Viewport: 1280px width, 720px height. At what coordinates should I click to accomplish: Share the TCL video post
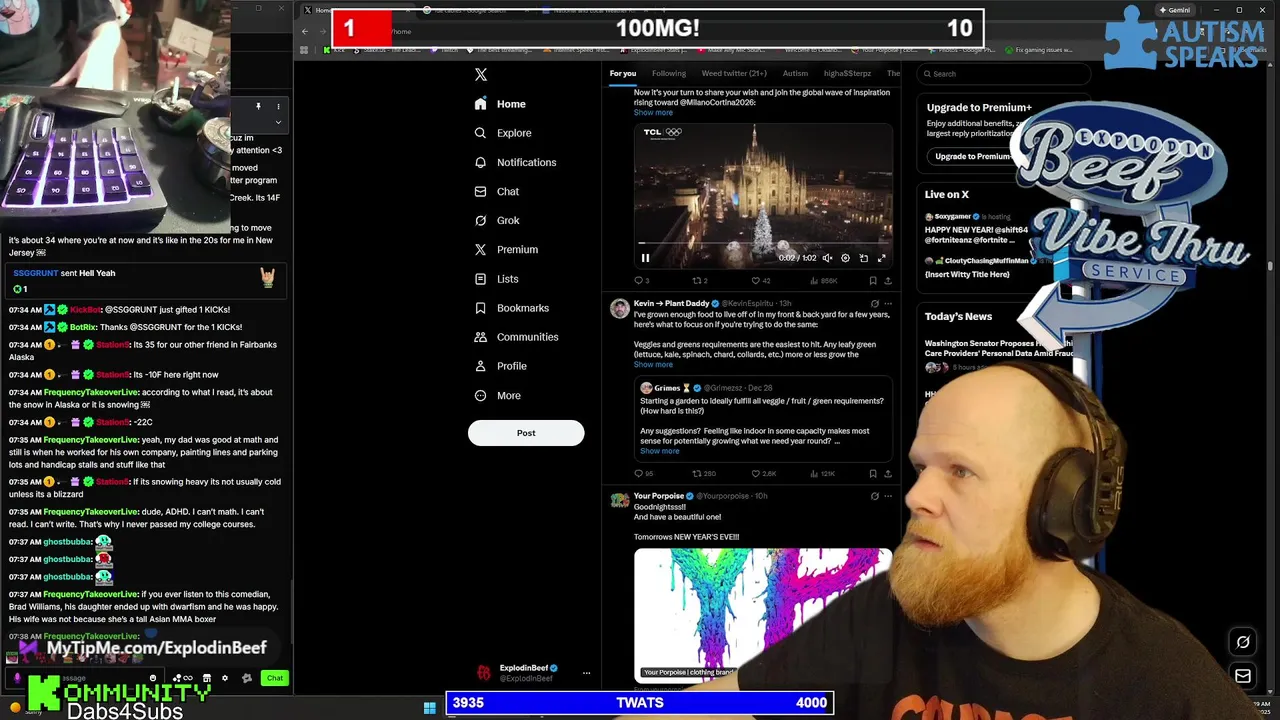[x=887, y=281]
